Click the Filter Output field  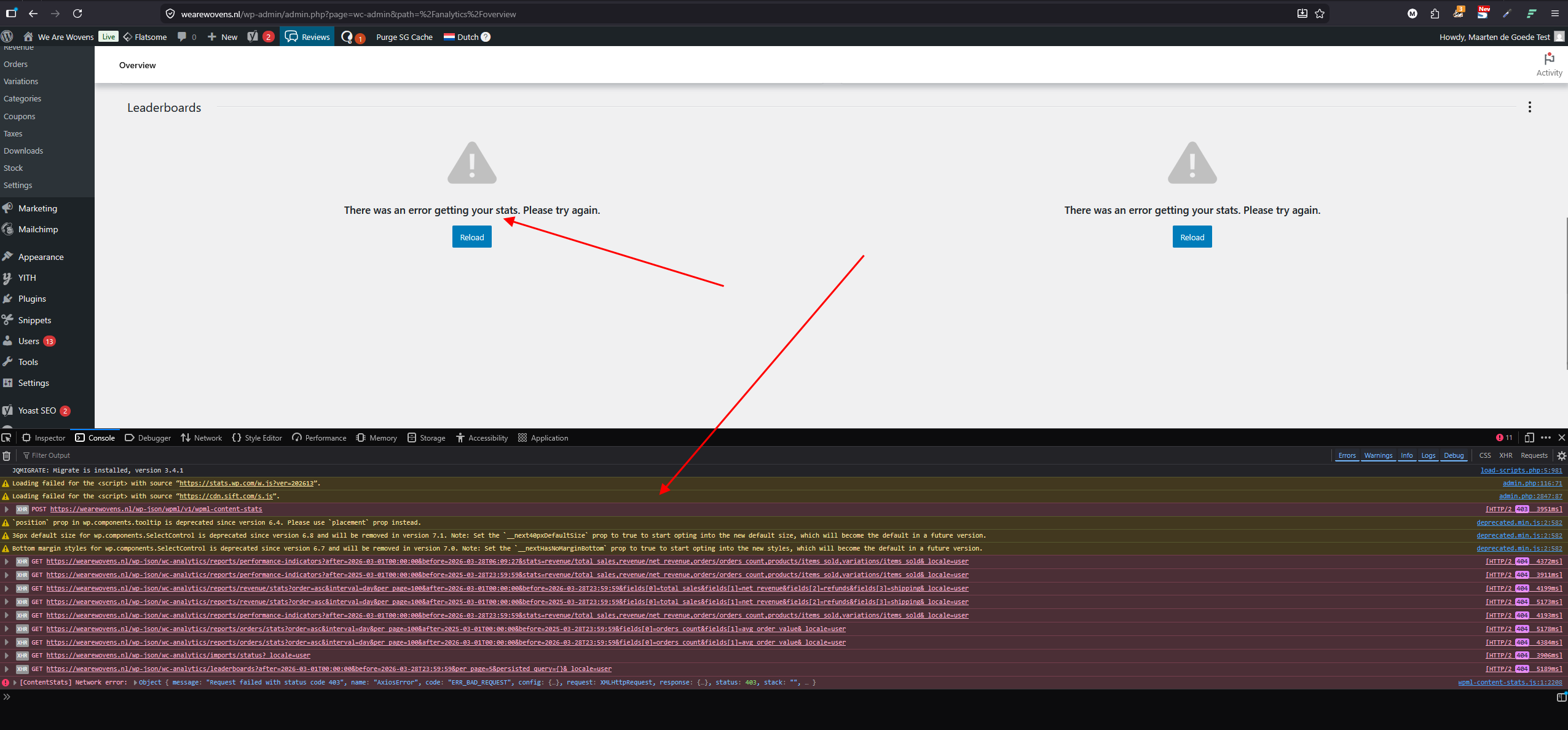click(x=51, y=455)
